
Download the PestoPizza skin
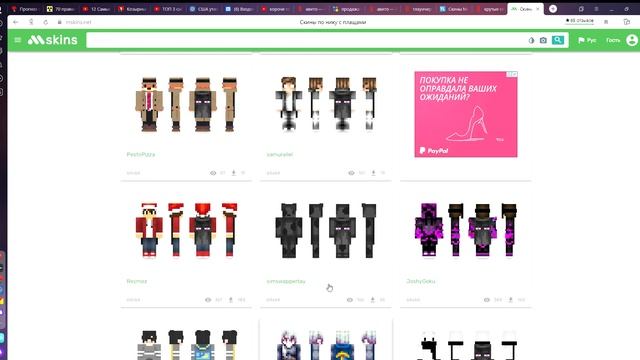(234, 173)
